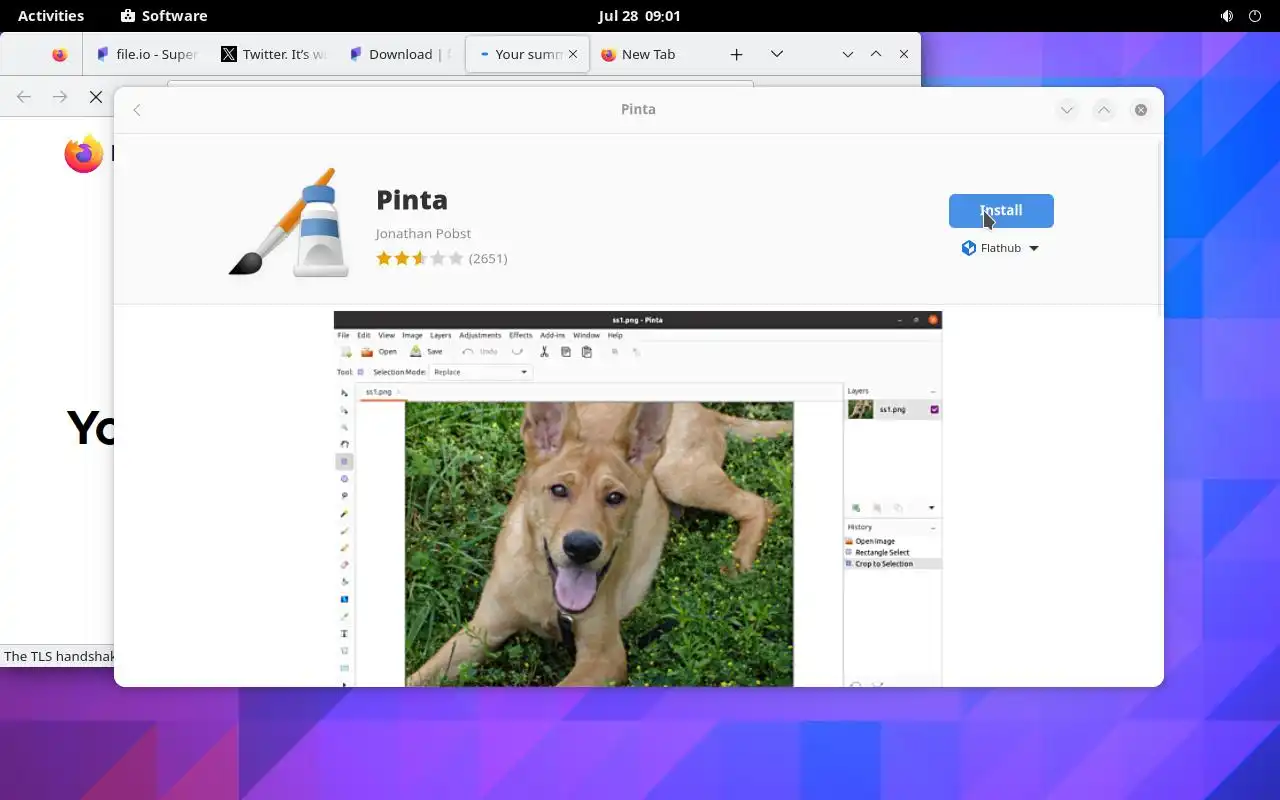Image resolution: width=1280 pixels, height=800 pixels.
Task: Open the Flathub source dropdown
Action: [1001, 248]
